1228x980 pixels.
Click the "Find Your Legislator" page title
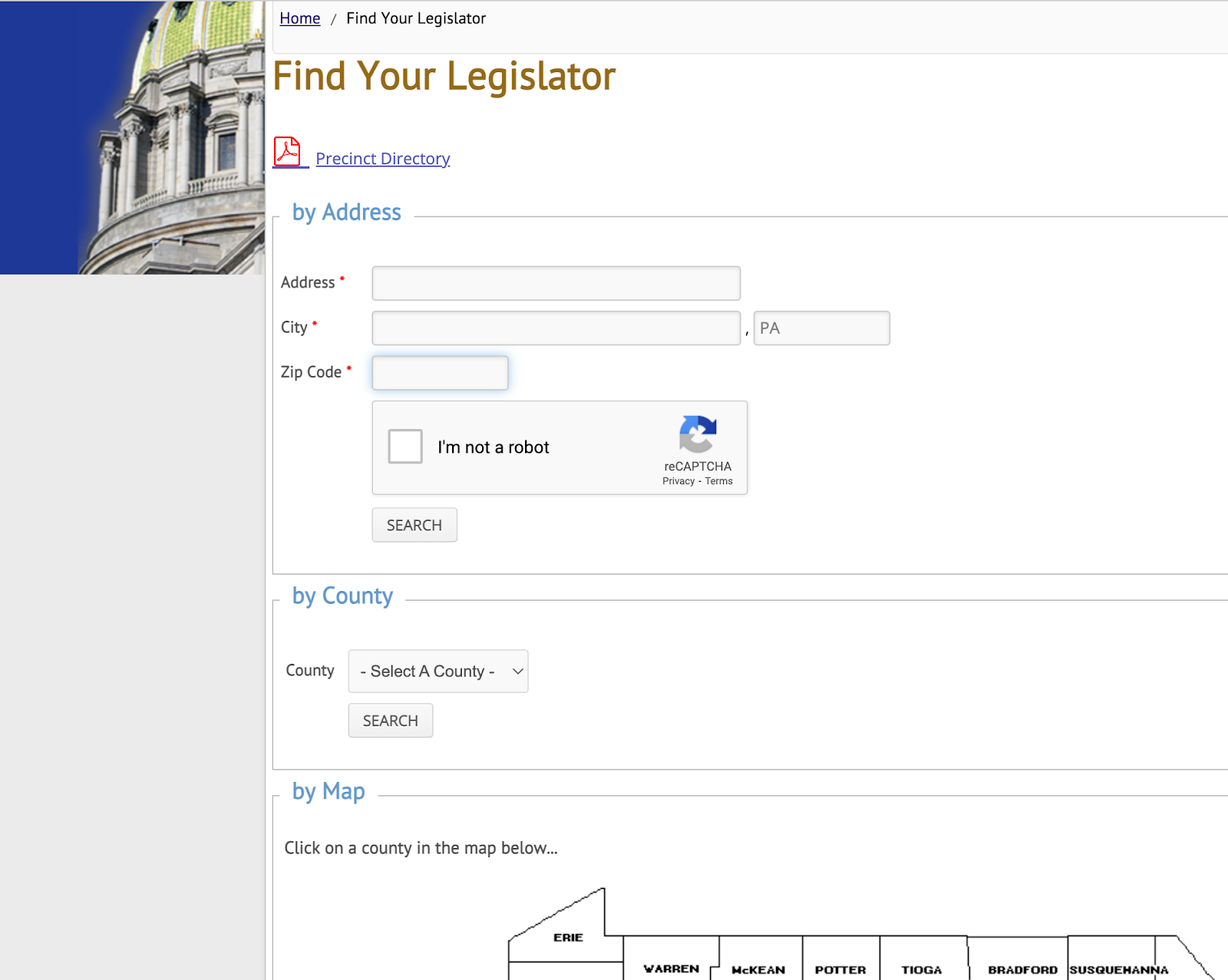click(x=444, y=76)
